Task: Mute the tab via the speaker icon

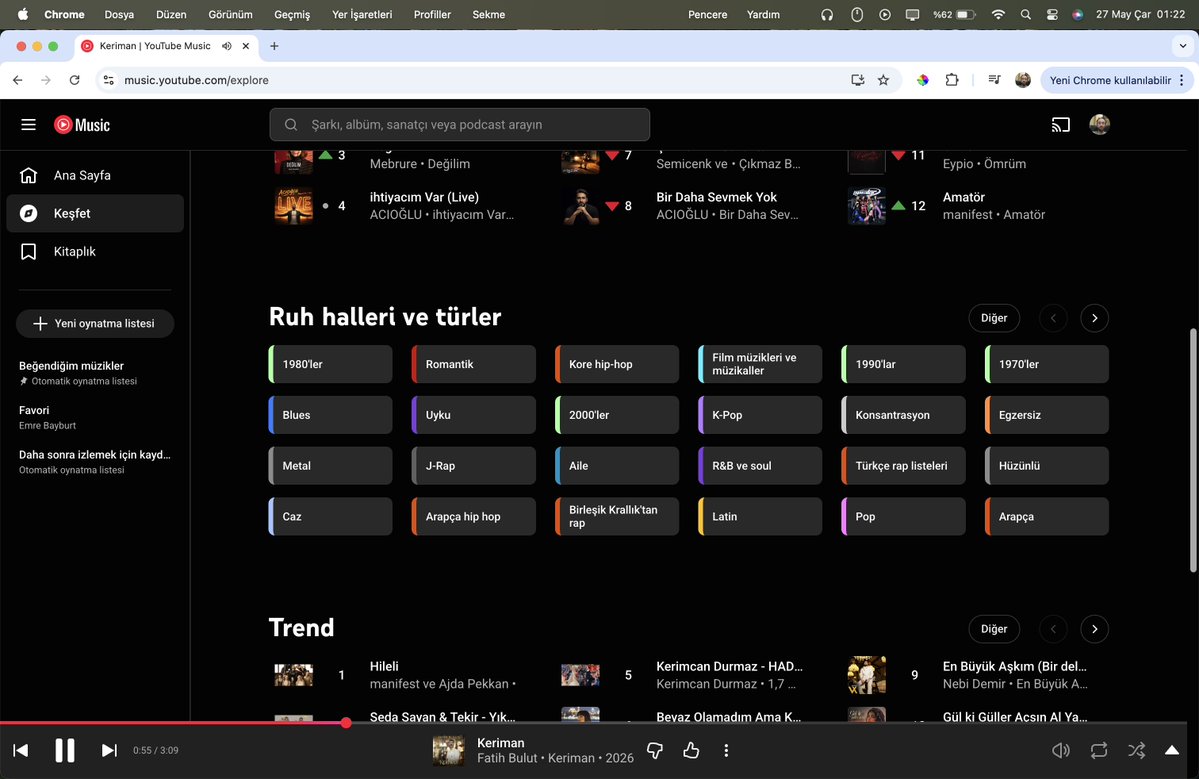Action: 226,46
